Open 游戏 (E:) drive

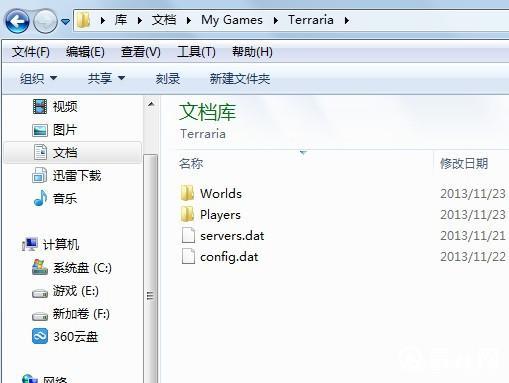pyautogui.click(x=76, y=291)
